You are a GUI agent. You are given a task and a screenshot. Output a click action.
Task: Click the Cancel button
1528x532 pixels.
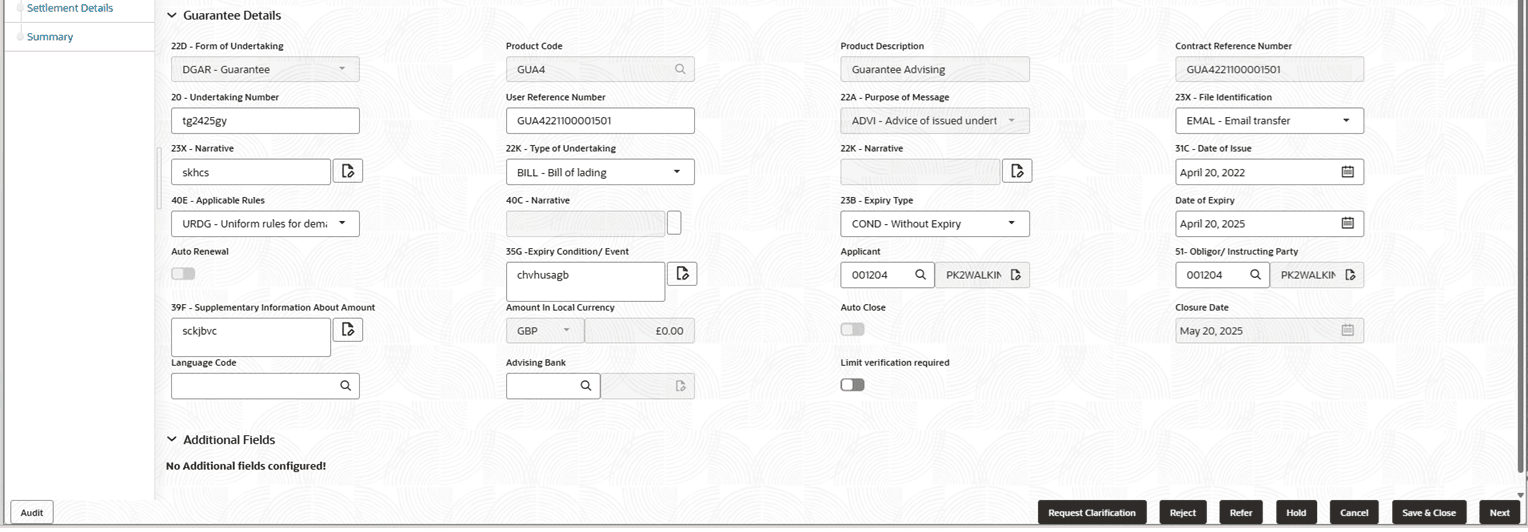point(1354,512)
